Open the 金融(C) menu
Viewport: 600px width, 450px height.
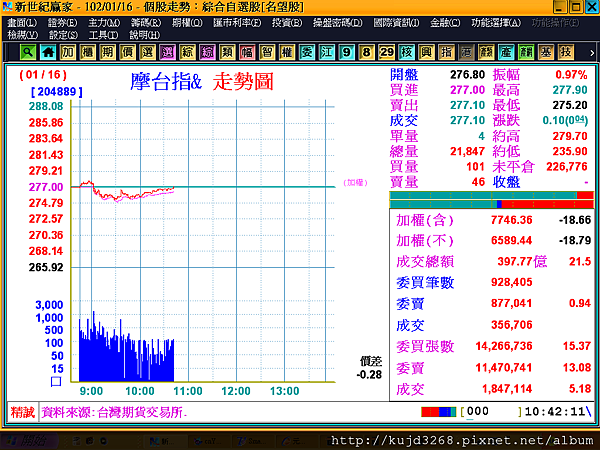445,23
